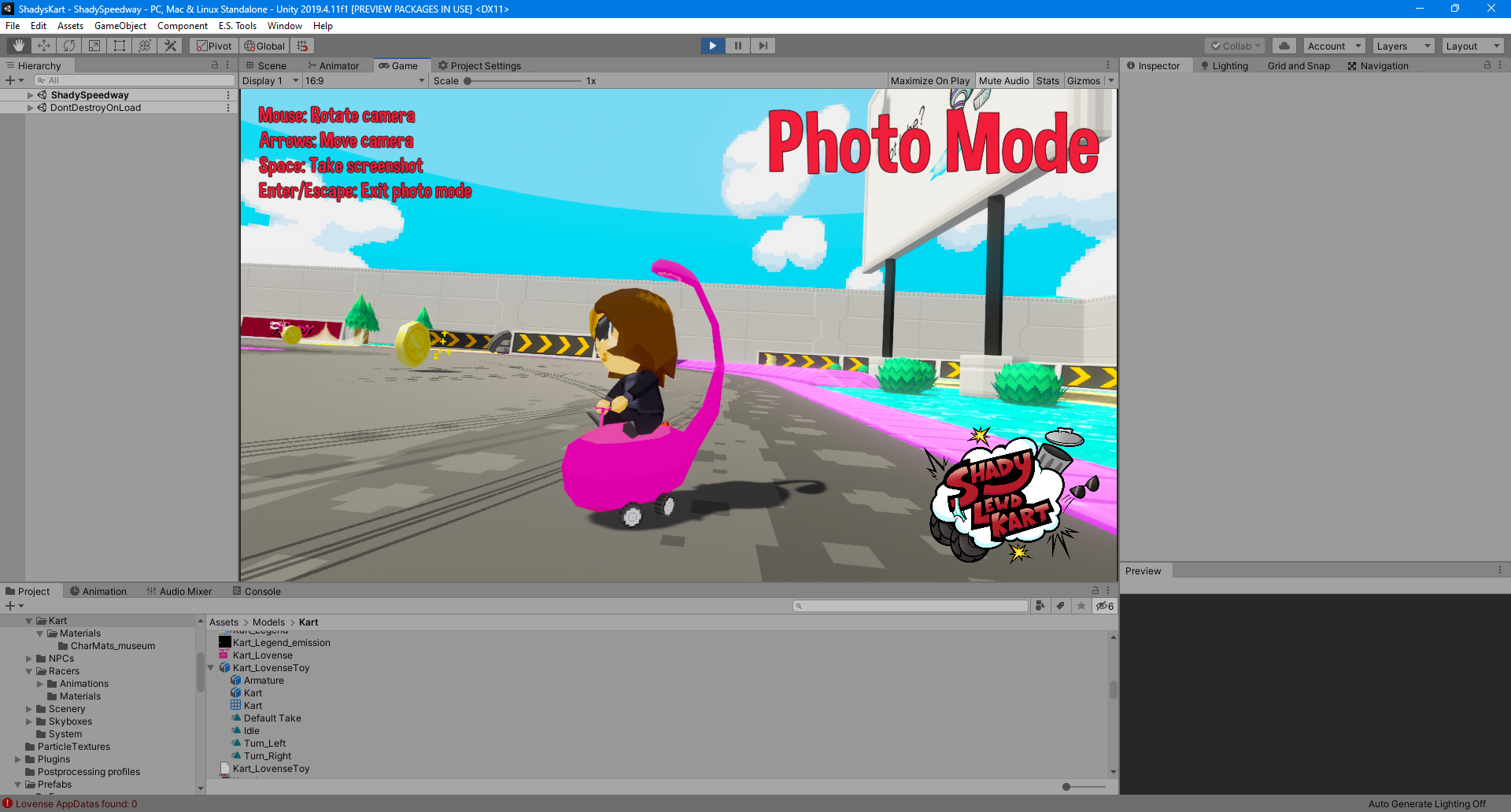The image size is (1511, 812).
Task: Search by type in Project panel
Action: 1040,606
